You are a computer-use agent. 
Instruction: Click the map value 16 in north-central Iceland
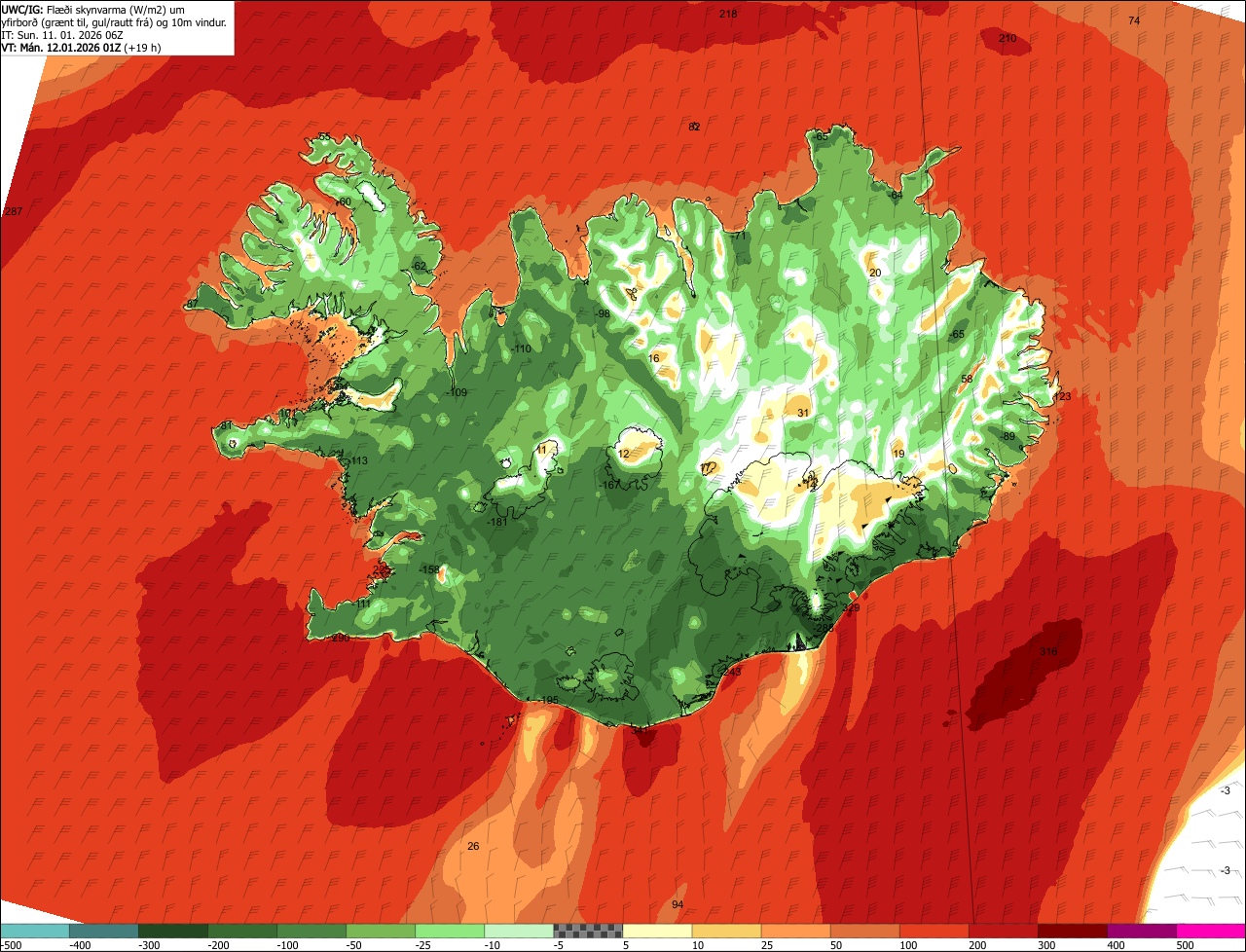653,358
